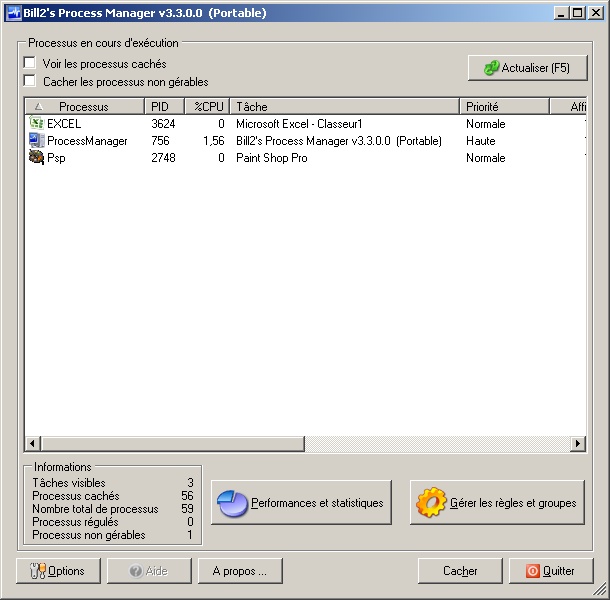Click the orange gear icon on Gérer les règles
The height and width of the screenshot is (600, 610).
pos(431,503)
